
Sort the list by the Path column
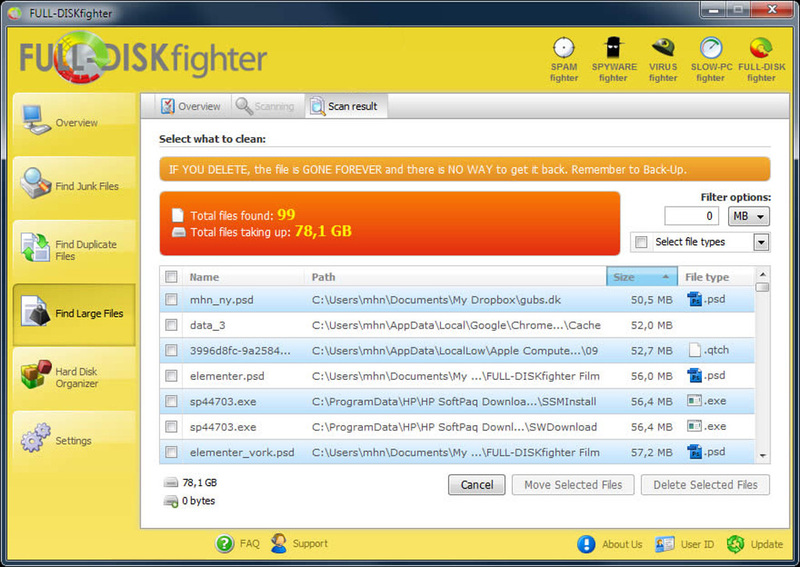tap(456, 277)
